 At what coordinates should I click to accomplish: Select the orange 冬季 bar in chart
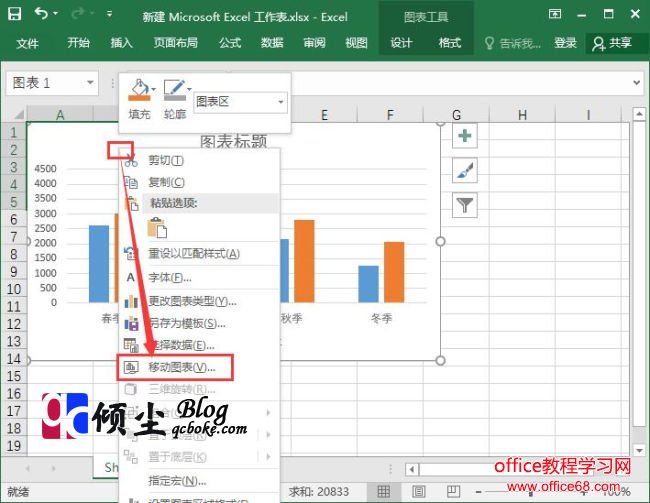394,272
